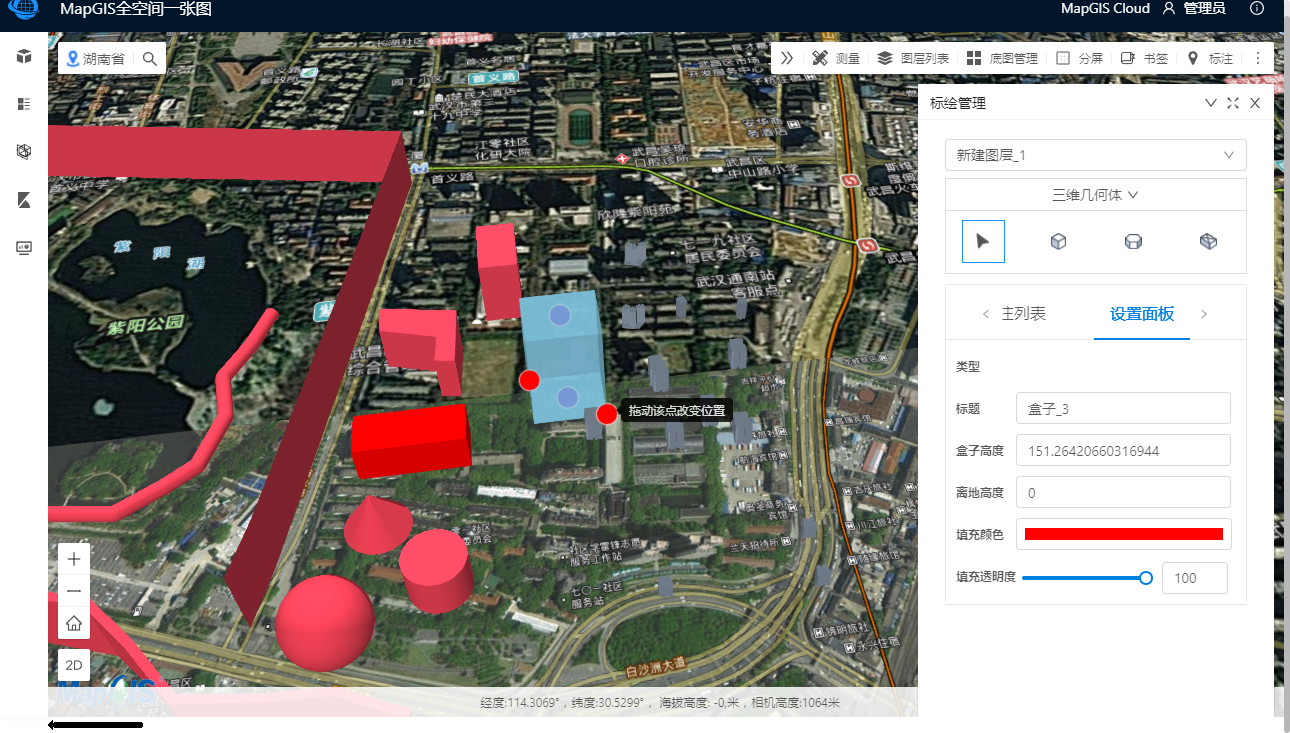This screenshot has width=1290, height=733.
Task: Open the 新建图层_1 layer dropdown
Action: (x=1096, y=155)
